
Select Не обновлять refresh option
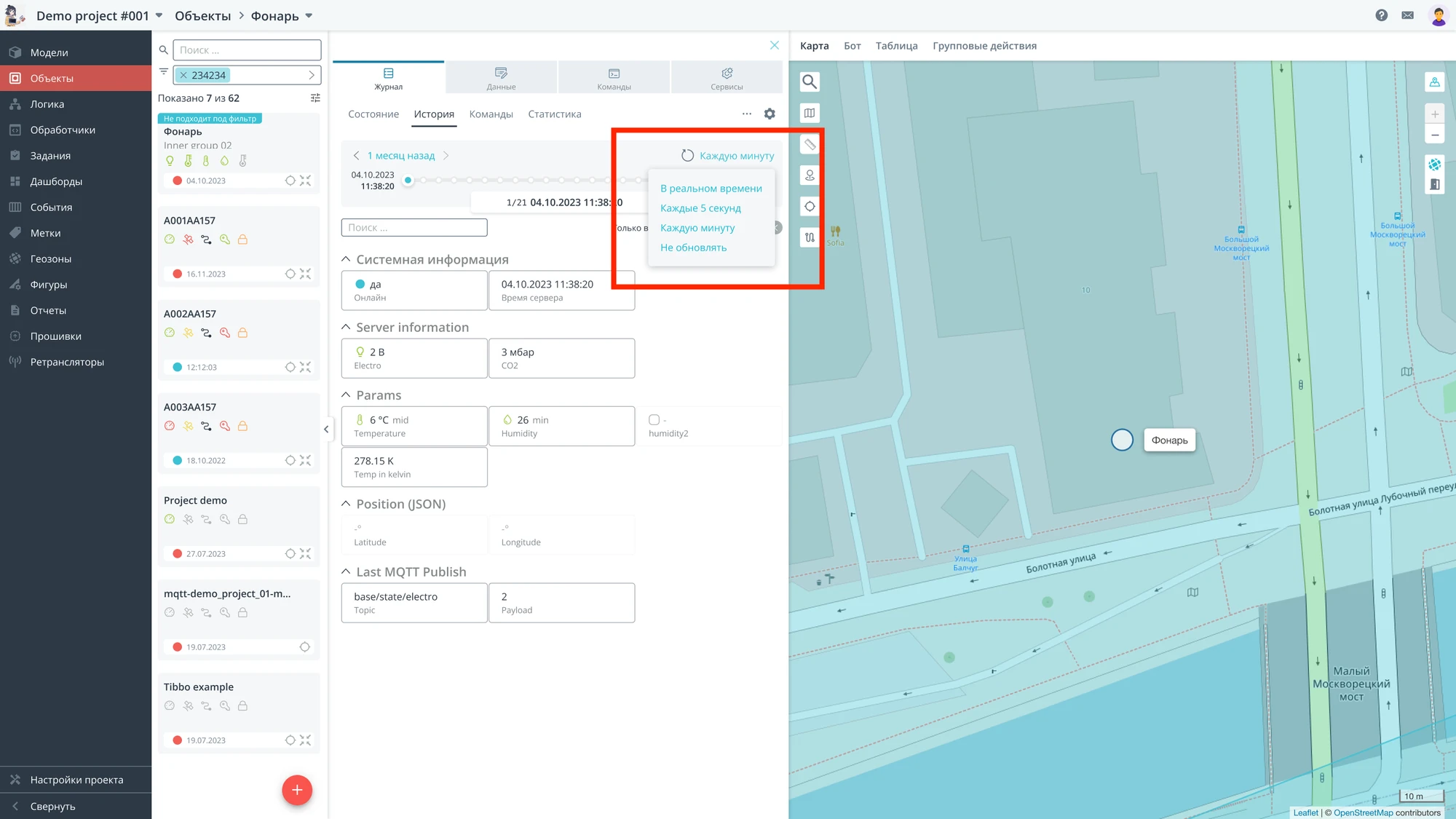tap(693, 248)
